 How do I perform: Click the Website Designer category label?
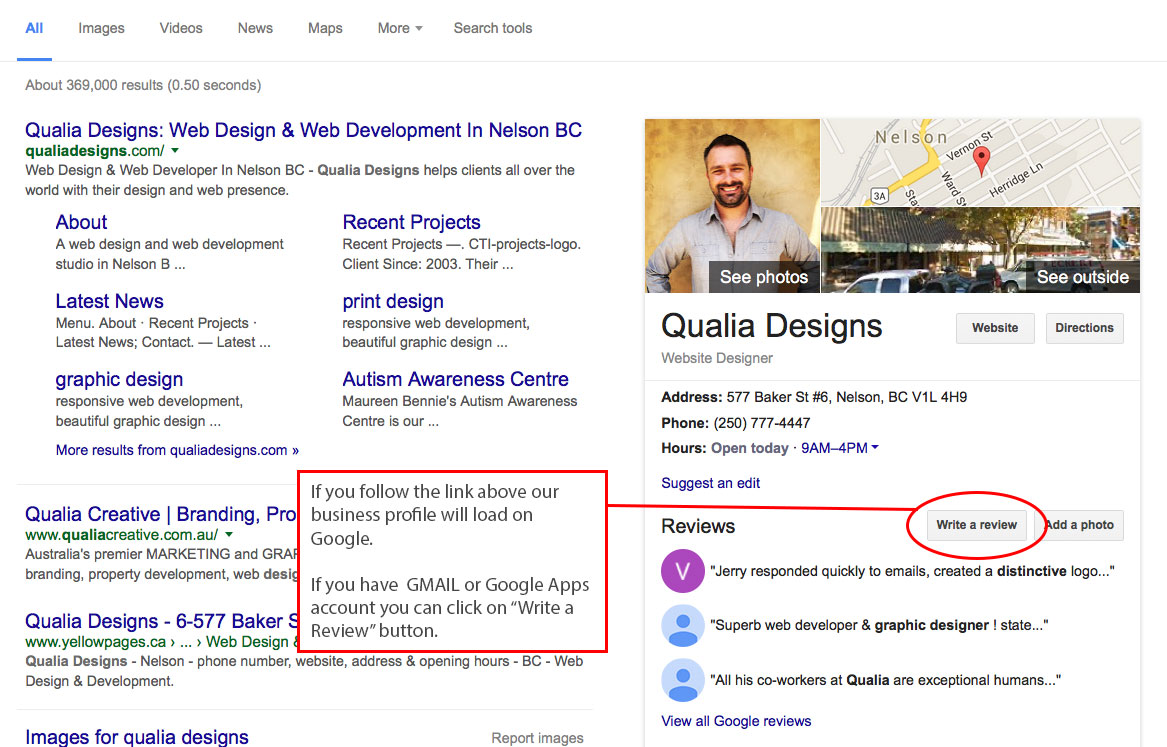click(x=717, y=358)
